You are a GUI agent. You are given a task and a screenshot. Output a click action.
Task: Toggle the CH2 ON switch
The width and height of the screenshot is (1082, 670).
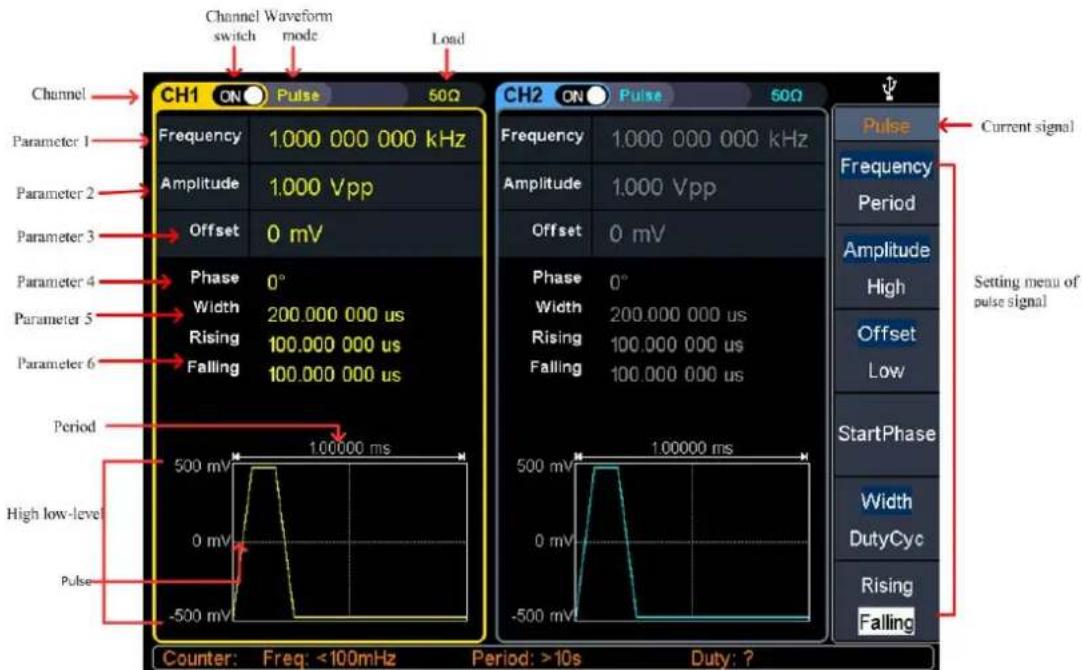coord(582,96)
